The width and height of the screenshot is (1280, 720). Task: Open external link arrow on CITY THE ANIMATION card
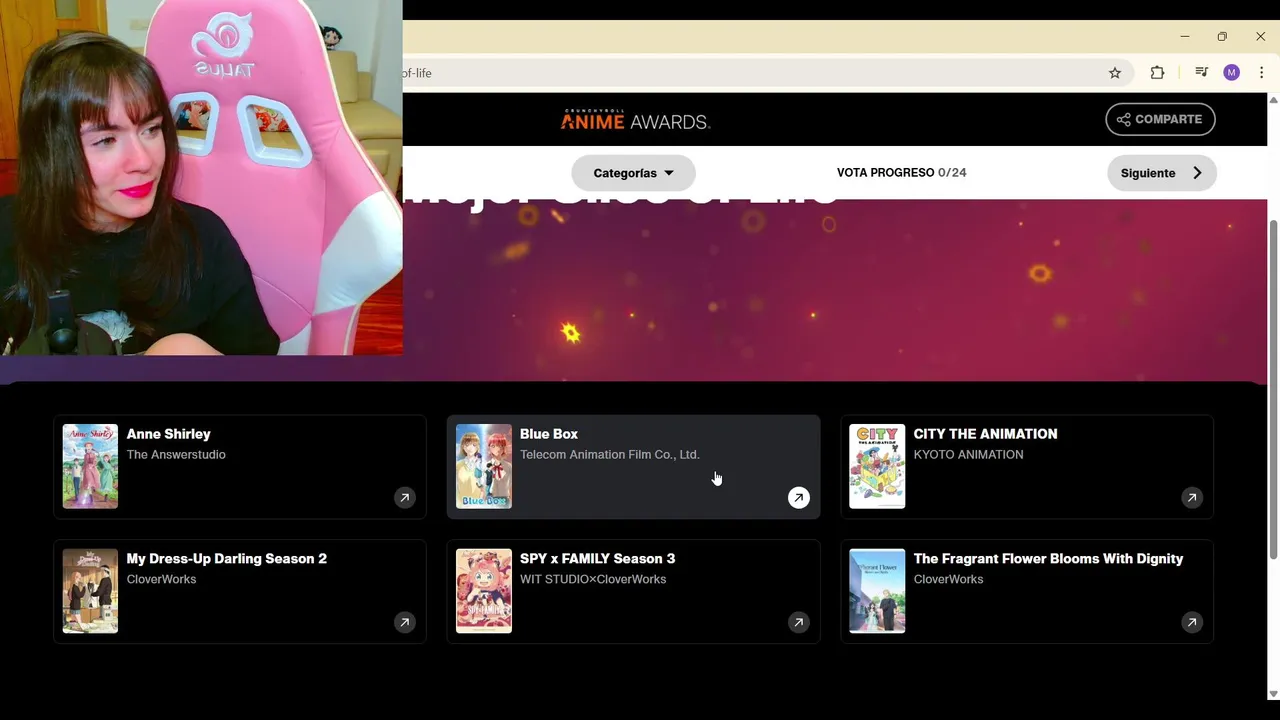pyautogui.click(x=1192, y=498)
